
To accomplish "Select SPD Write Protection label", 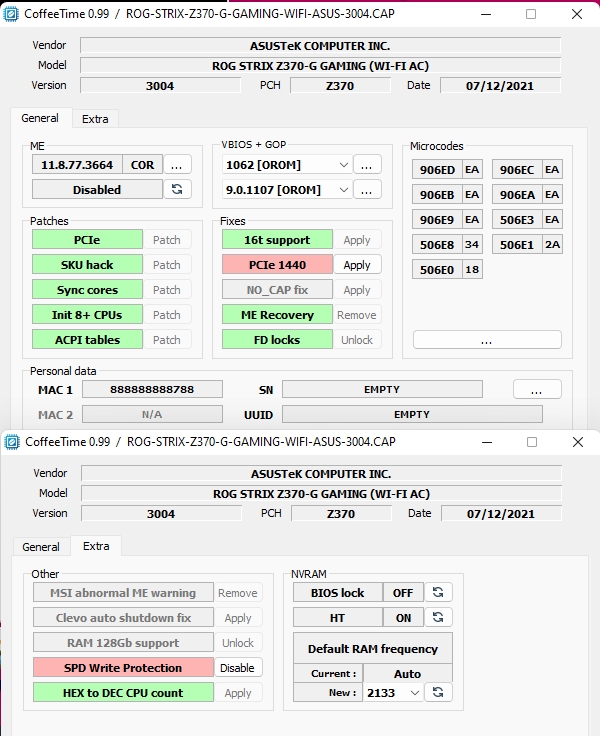I will click(123, 667).
